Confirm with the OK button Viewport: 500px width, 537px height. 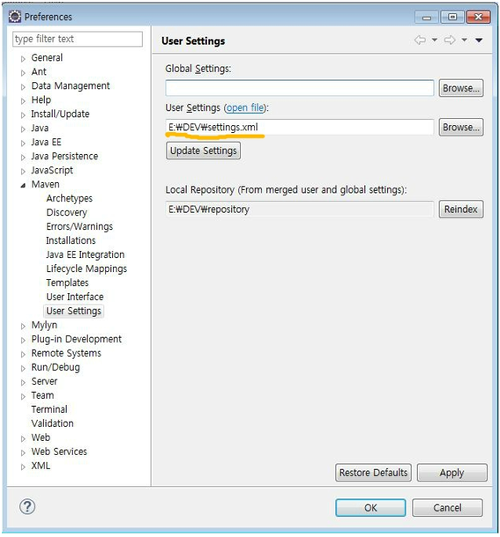(x=371, y=508)
